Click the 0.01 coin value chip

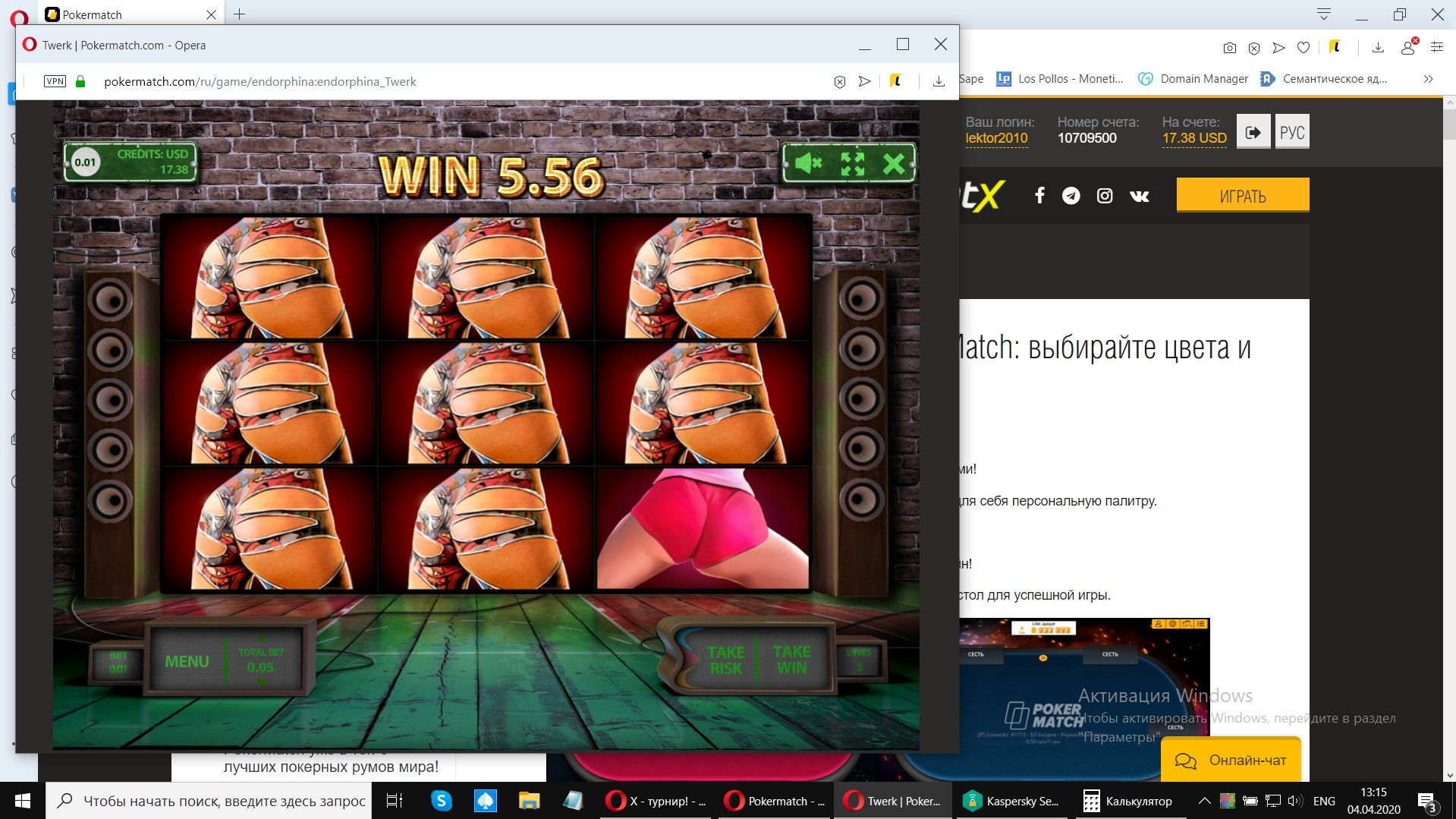[x=86, y=162]
